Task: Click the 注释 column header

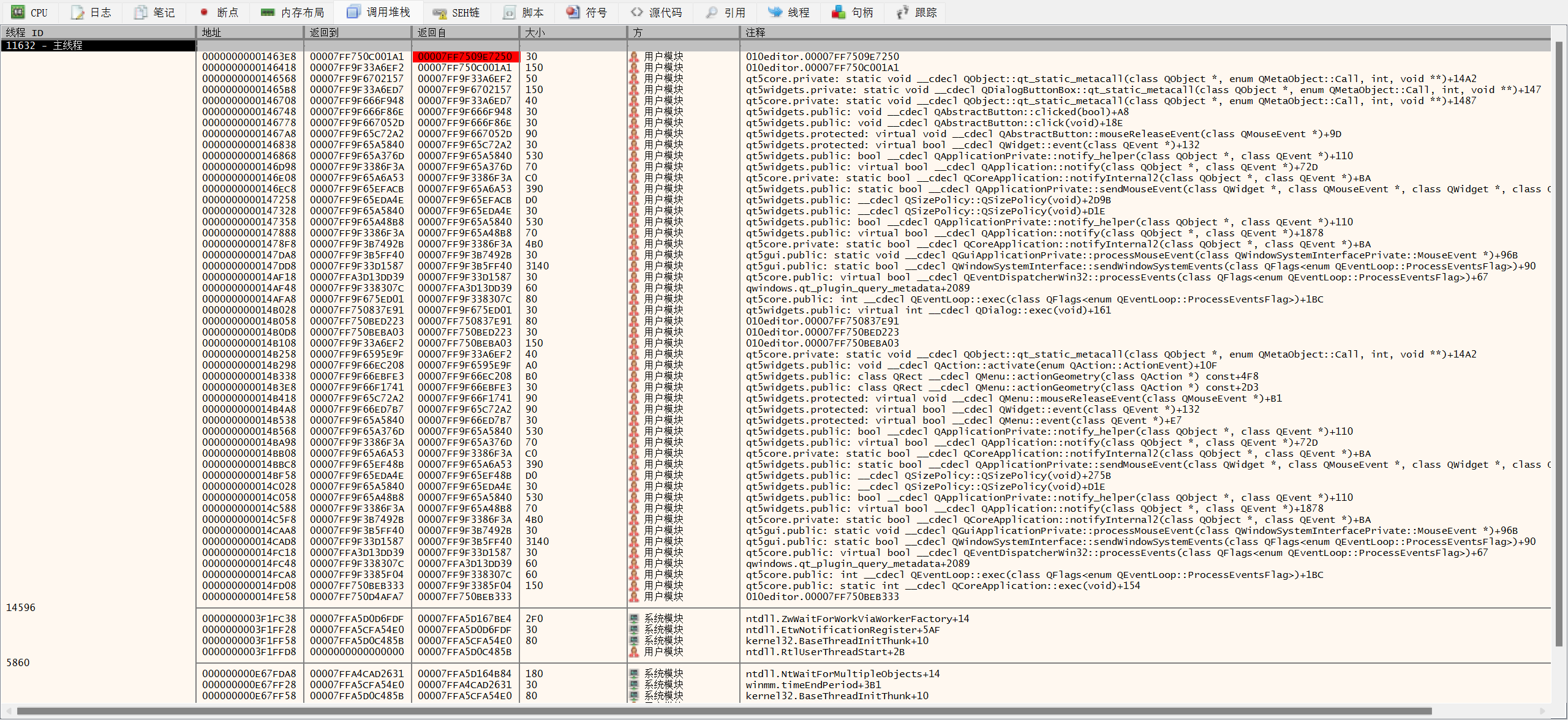Action: click(x=755, y=32)
